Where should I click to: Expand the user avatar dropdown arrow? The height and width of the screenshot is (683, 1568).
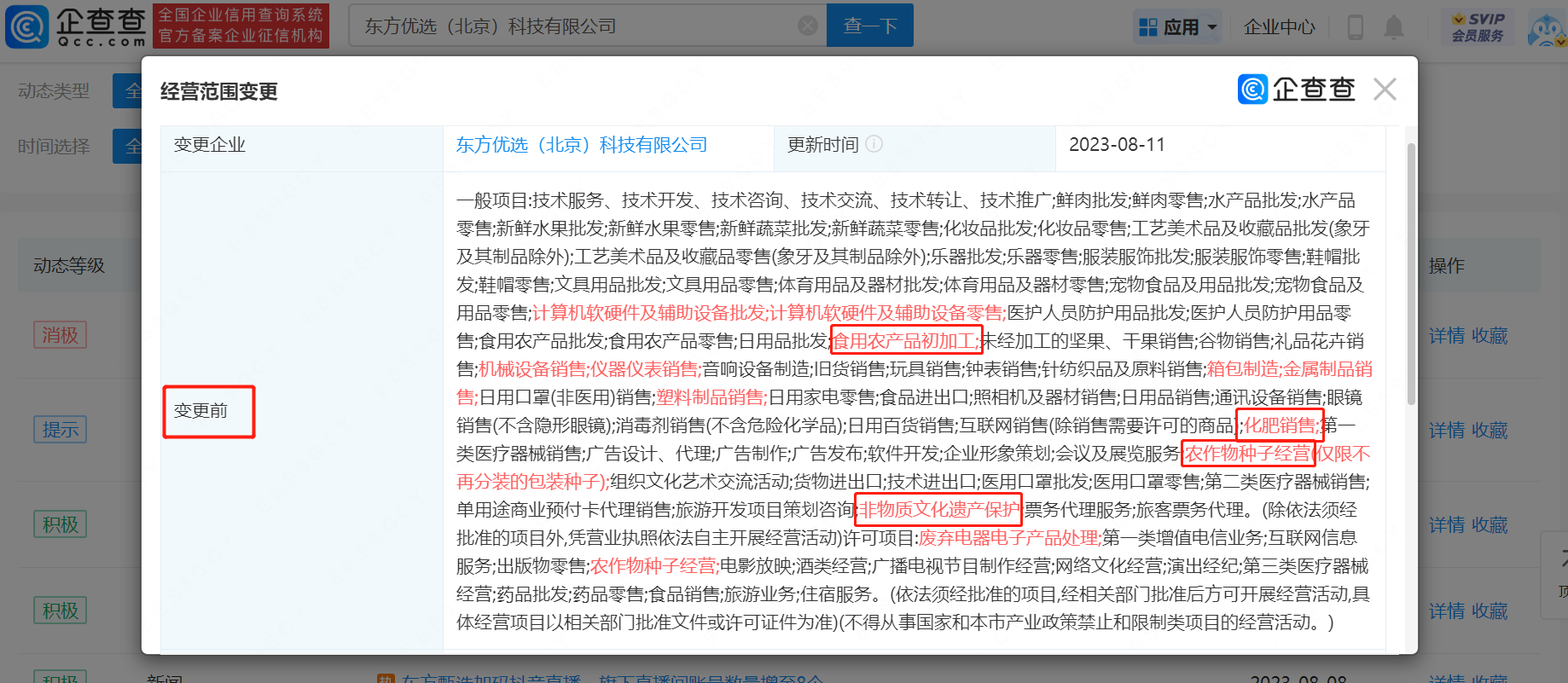(1561, 41)
